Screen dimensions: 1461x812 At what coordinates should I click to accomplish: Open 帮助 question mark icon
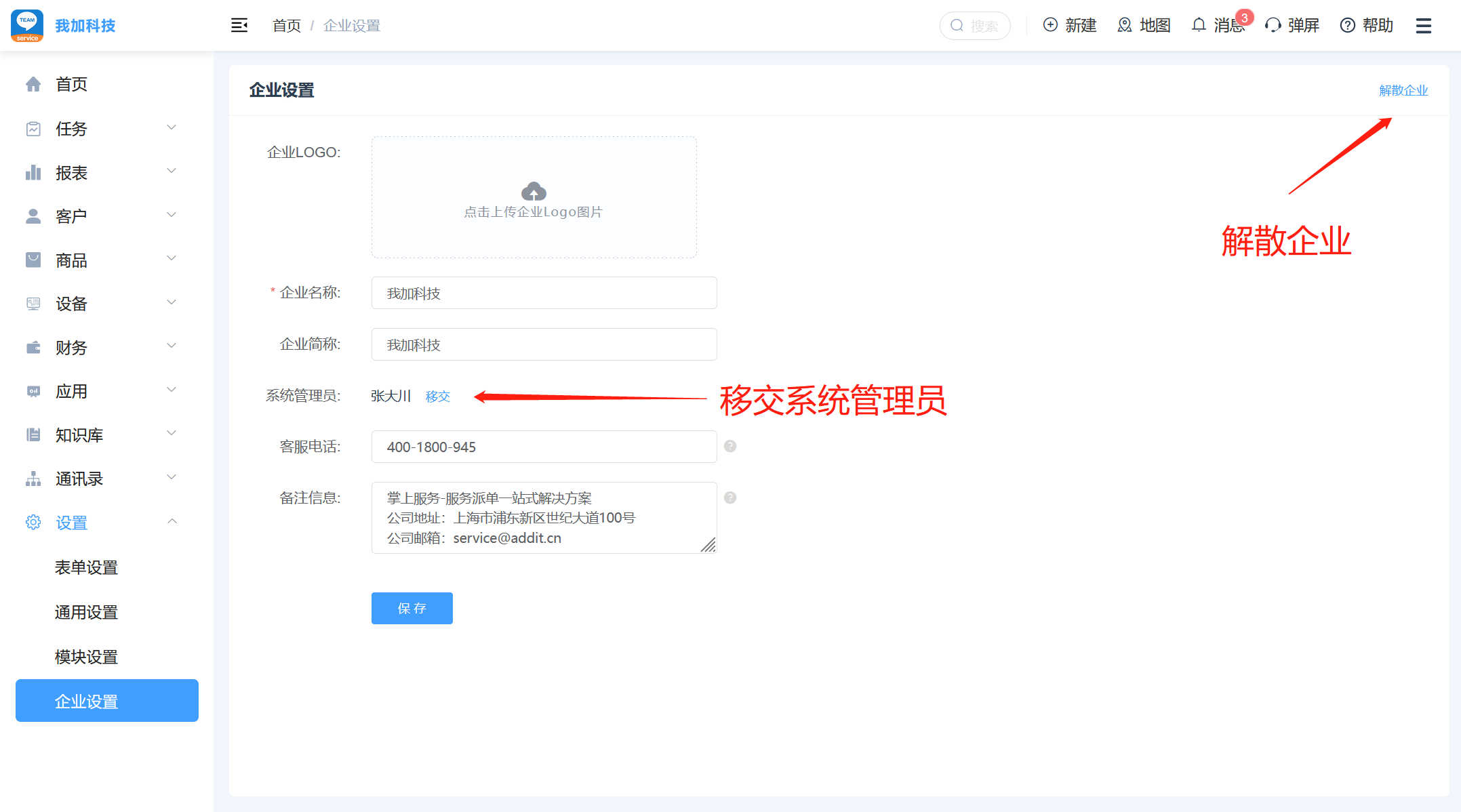click(1348, 25)
